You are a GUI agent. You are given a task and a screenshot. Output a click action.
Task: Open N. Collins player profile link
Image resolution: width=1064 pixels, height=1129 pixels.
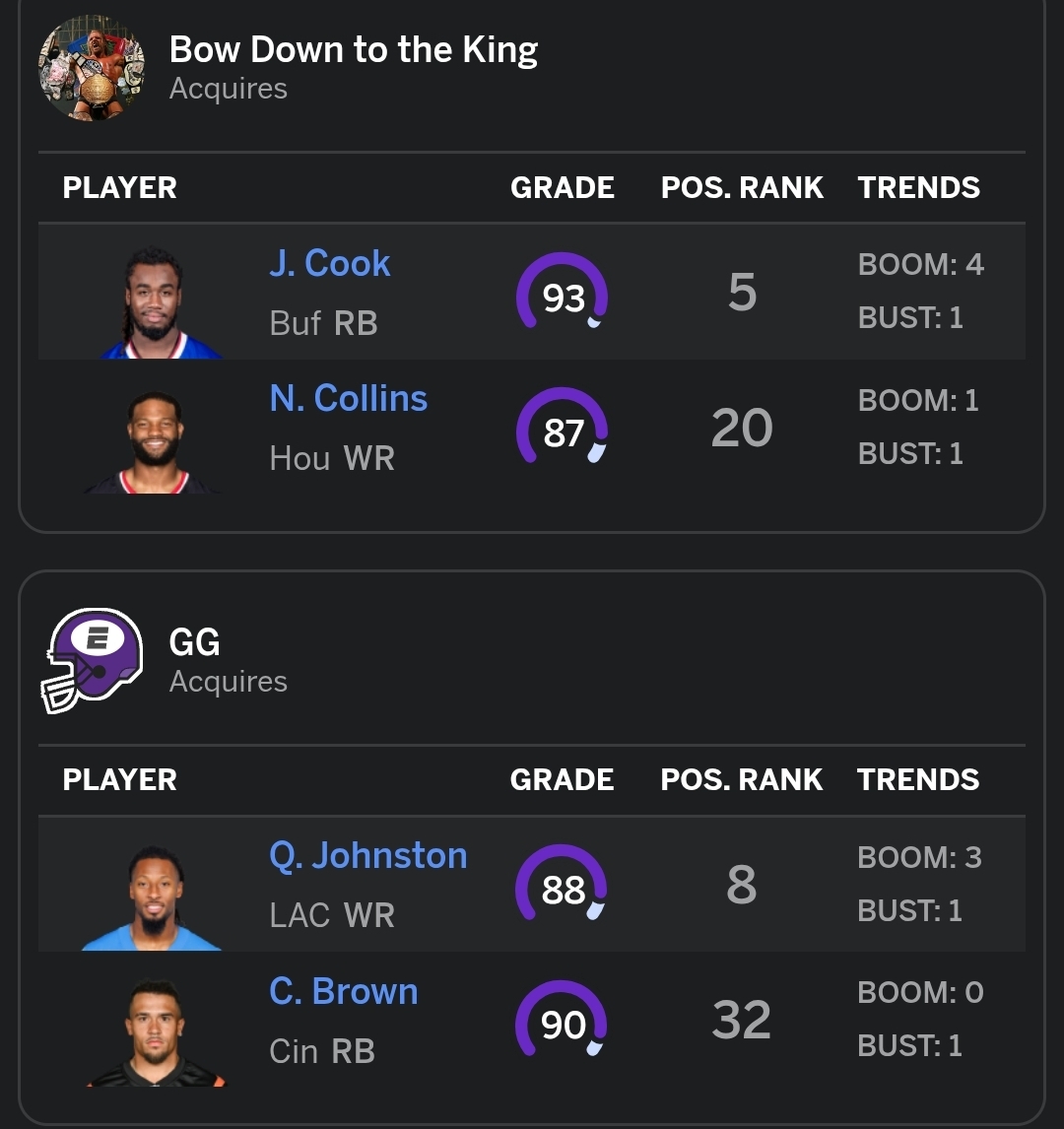pyautogui.click(x=349, y=398)
